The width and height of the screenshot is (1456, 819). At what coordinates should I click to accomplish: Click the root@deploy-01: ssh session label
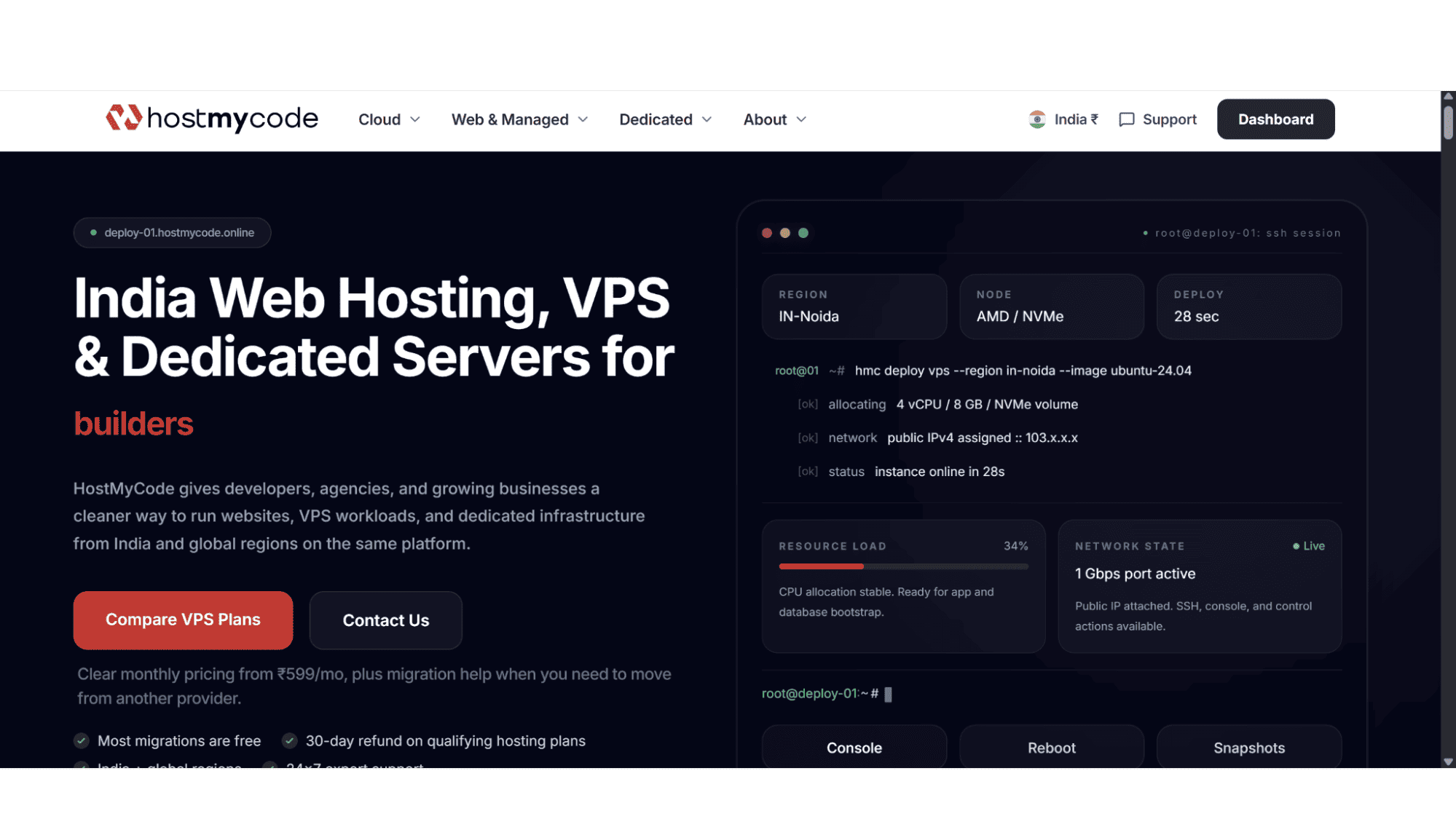(1248, 233)
